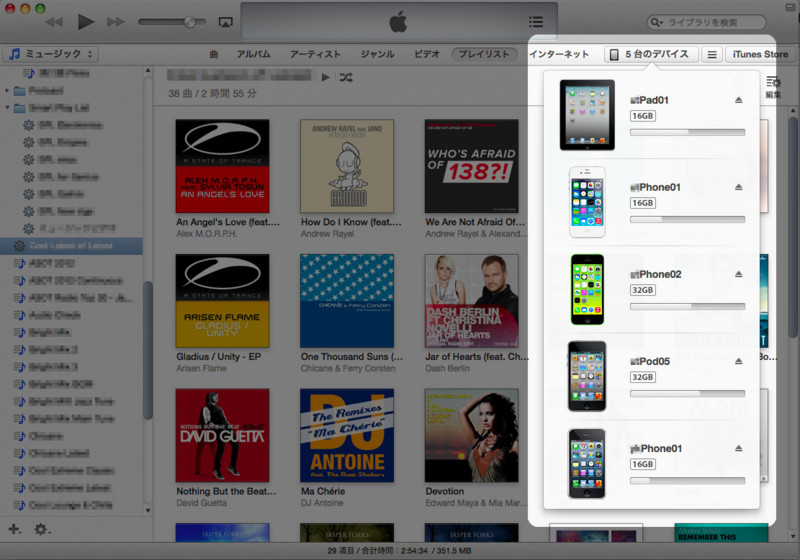
Task: Expand the collapsed sidebar folder above it
Action: (x=7, y=90)
